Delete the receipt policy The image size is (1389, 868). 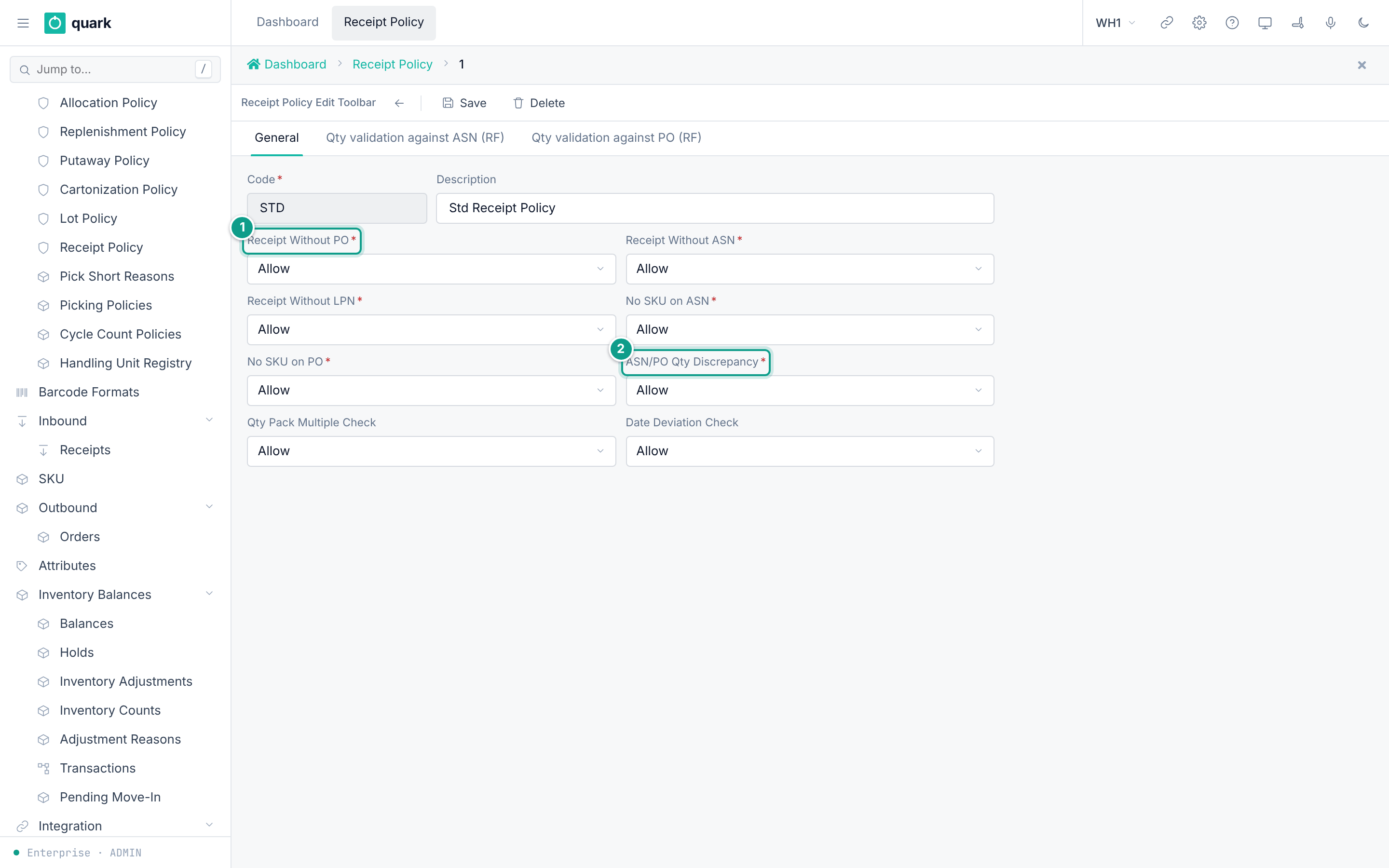pyautogui.click(x=539, y=103)
